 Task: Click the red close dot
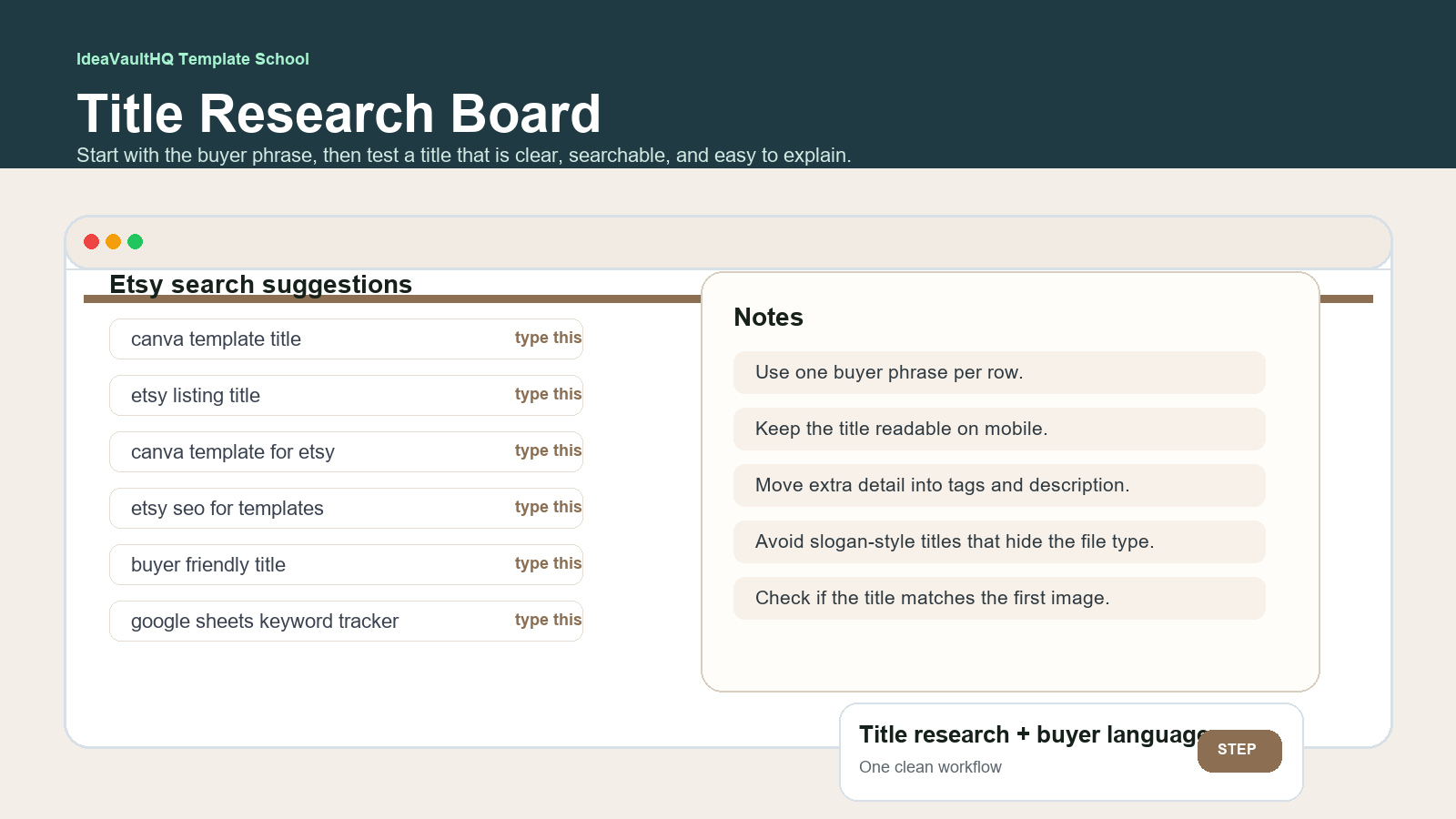91,241
